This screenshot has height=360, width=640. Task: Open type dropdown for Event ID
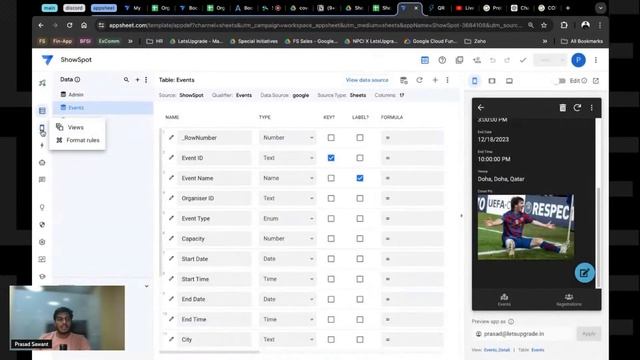click(x=287, y=158)
